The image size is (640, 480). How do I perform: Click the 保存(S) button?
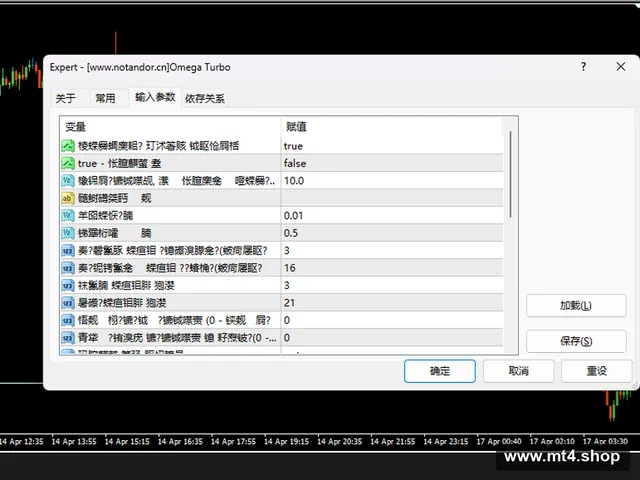tap(576, 341)
